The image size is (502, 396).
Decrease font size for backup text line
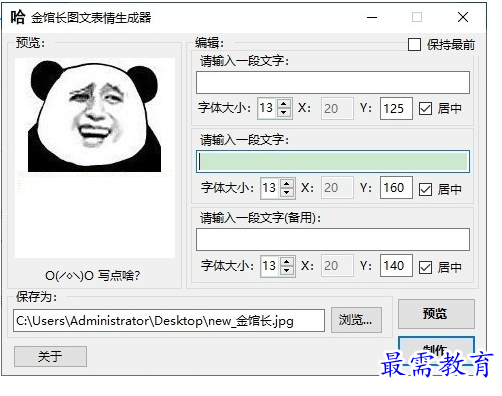point(287,271)
